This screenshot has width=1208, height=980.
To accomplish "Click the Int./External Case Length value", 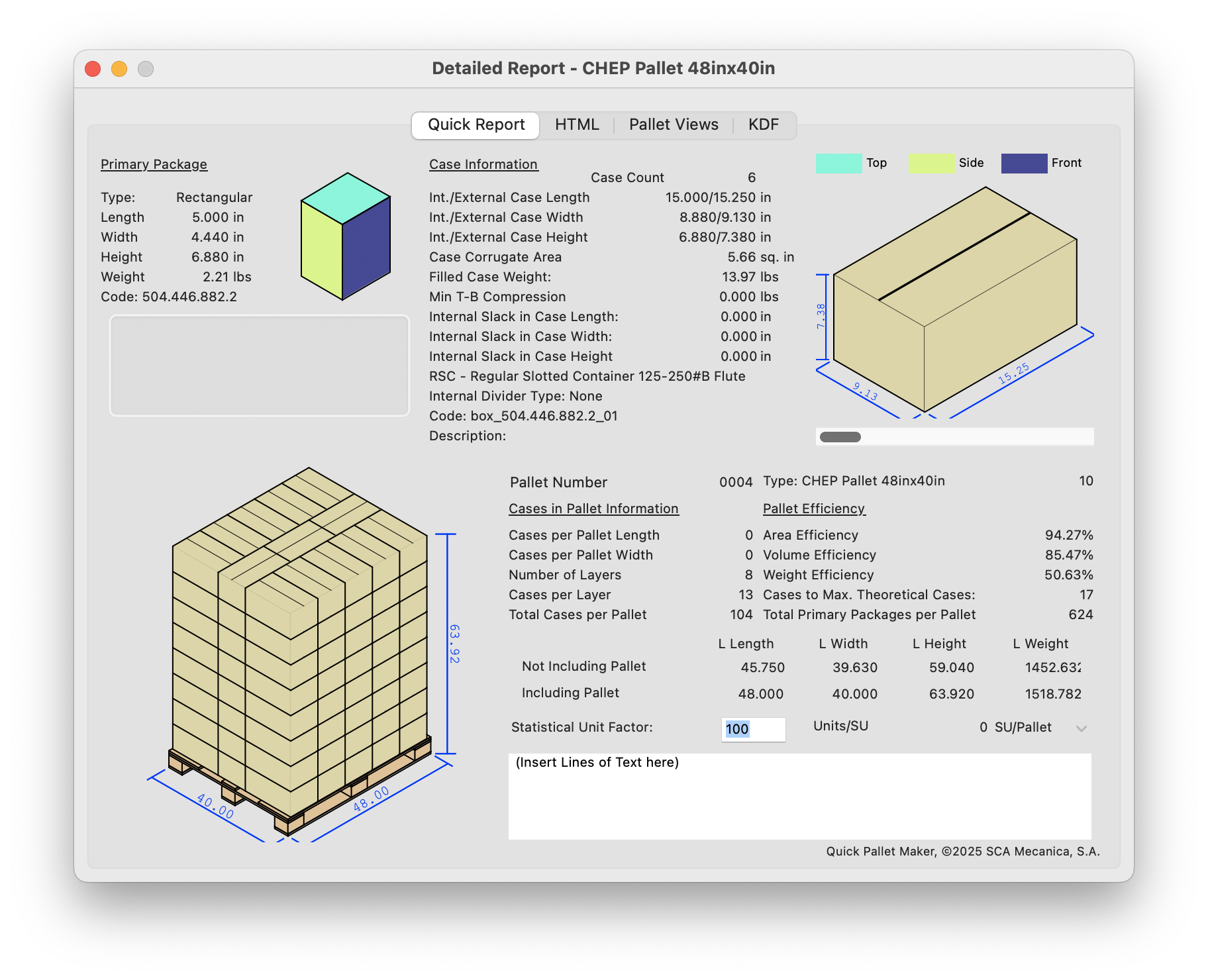I will click(718, 197).
